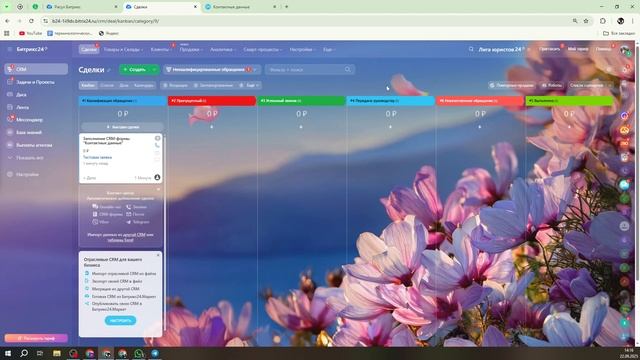This screenshot has width=640, height=360.
Task: Open Лента in the left sidebar
Action: tap(22, 107)
